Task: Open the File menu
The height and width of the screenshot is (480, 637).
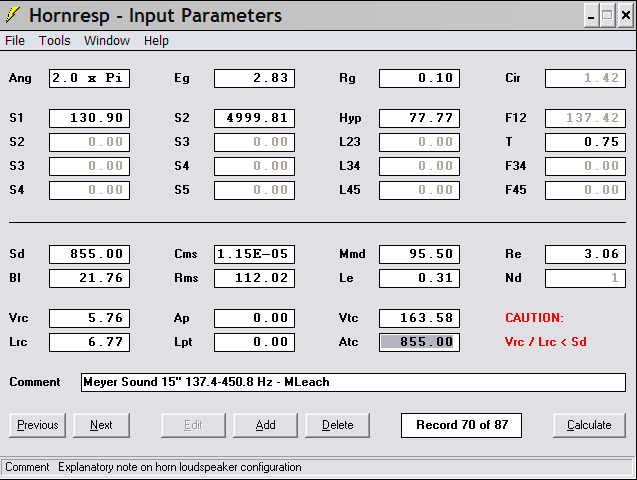Action: point(15,41)
